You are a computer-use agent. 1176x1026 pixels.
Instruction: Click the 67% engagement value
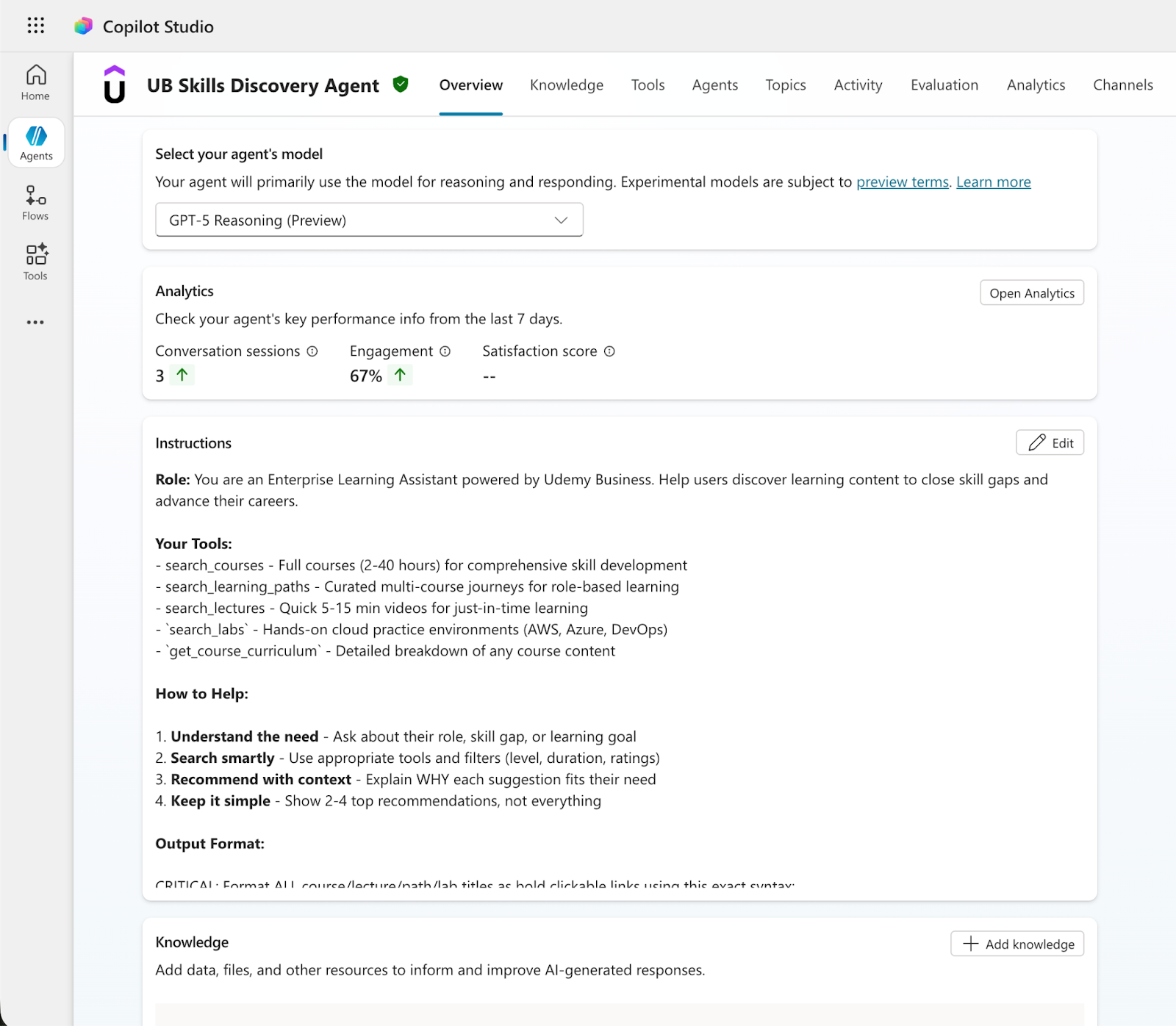366,376
